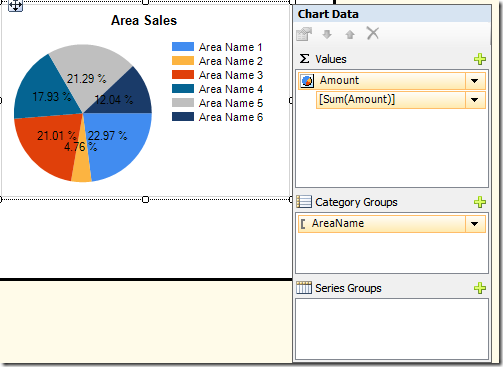Click the chart move handle icon
The width and height of the screenshot is (503, 367).
pyautogui.click(x=15, y=6)
